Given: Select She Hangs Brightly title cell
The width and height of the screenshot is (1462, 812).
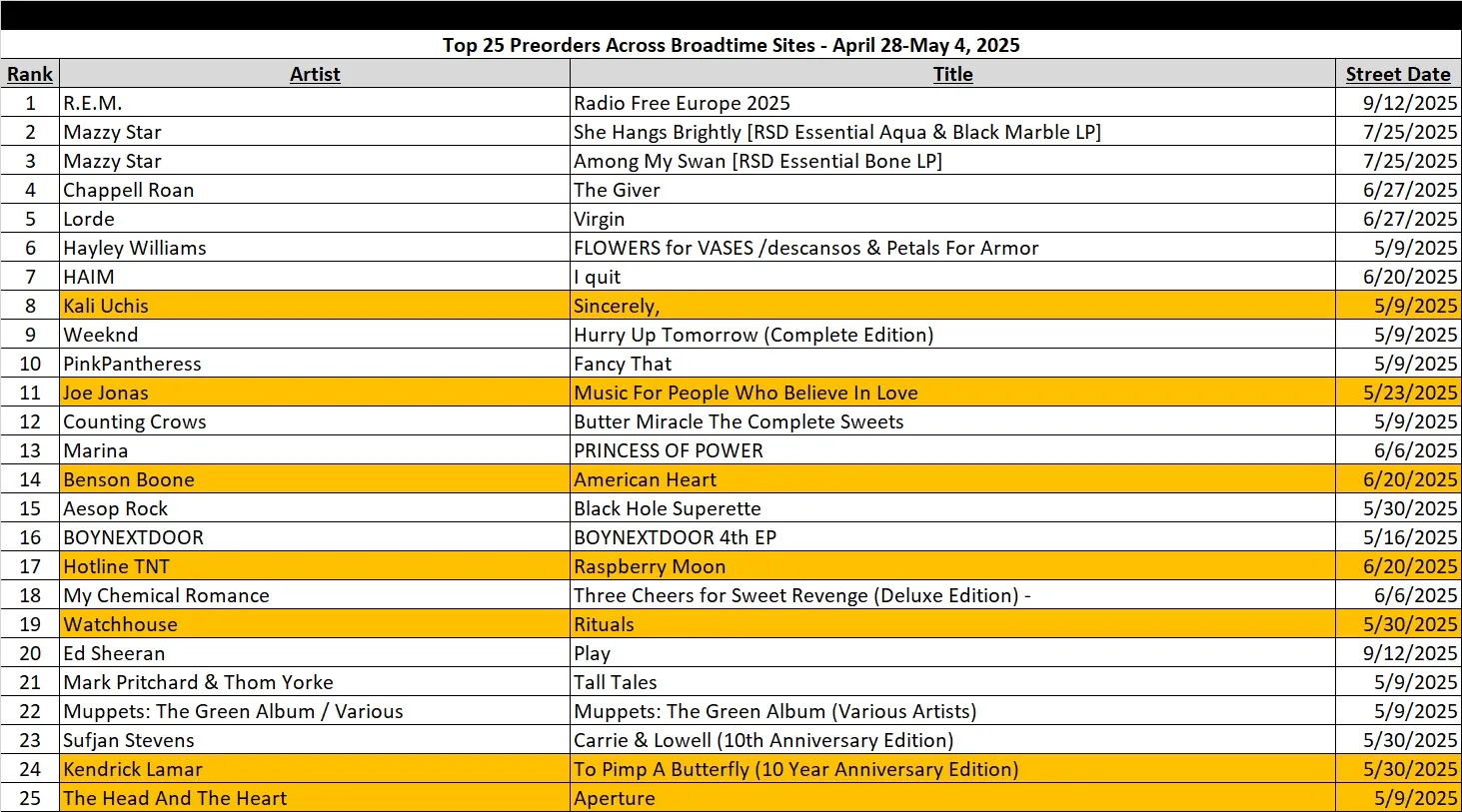Looking at the screenshot, I should point(952,132).
